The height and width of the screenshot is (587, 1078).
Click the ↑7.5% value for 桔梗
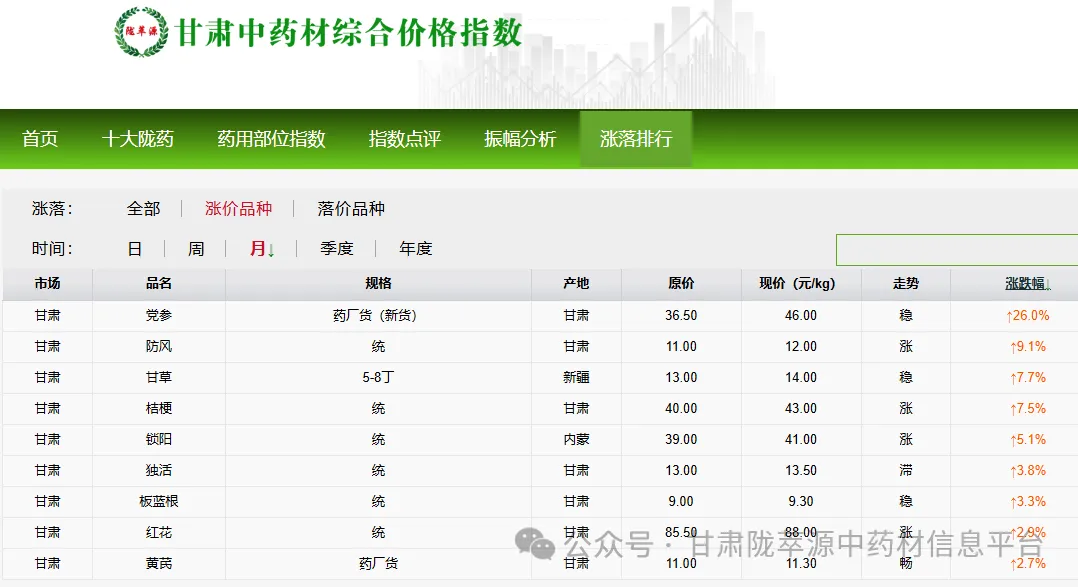[x=1028, y=408]
